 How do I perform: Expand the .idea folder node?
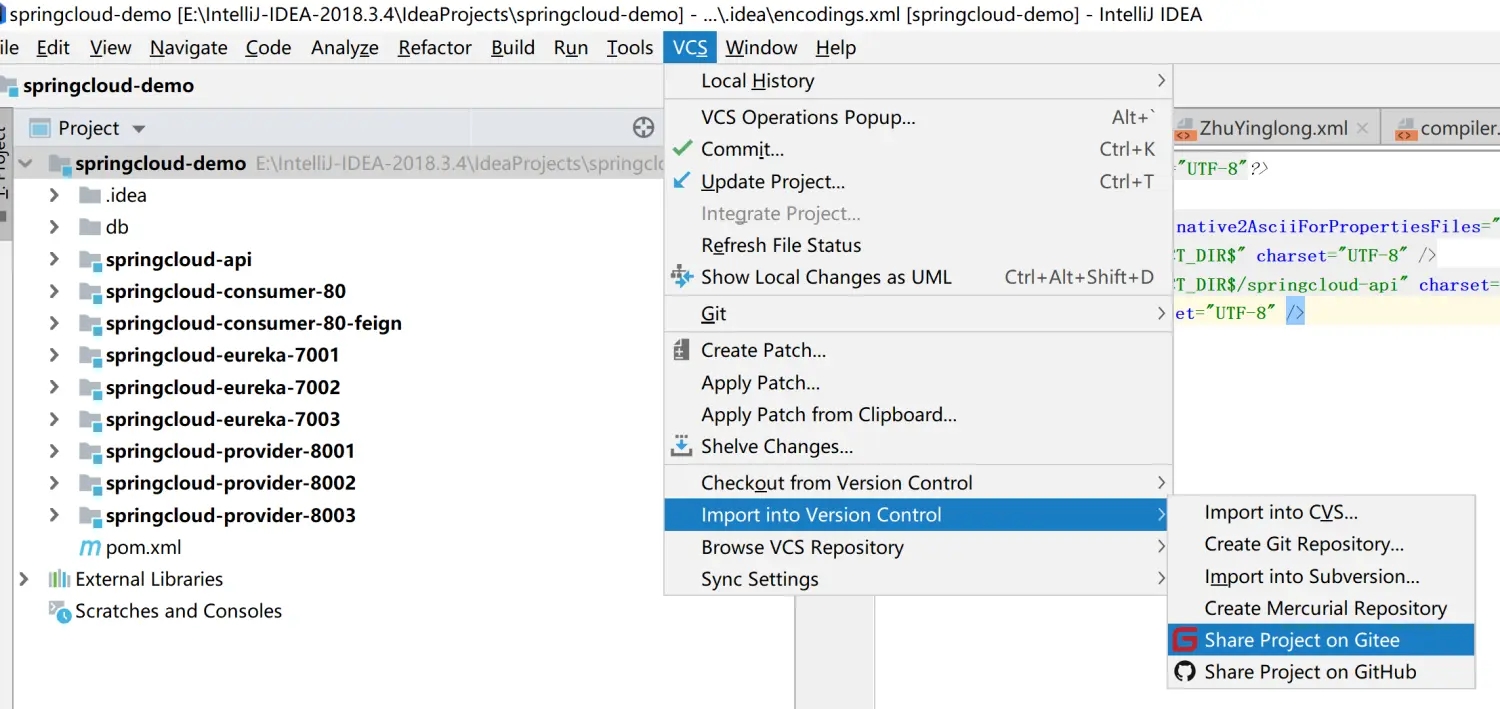[x=55, y=195]
